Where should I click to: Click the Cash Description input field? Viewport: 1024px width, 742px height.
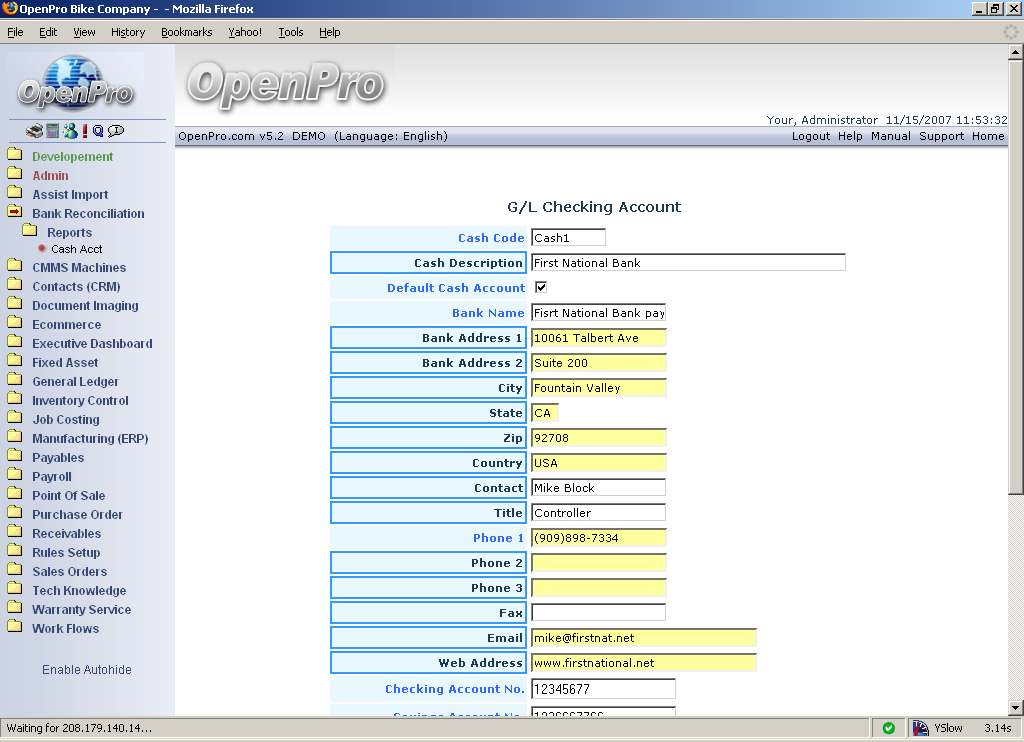[x=688, y=263]
